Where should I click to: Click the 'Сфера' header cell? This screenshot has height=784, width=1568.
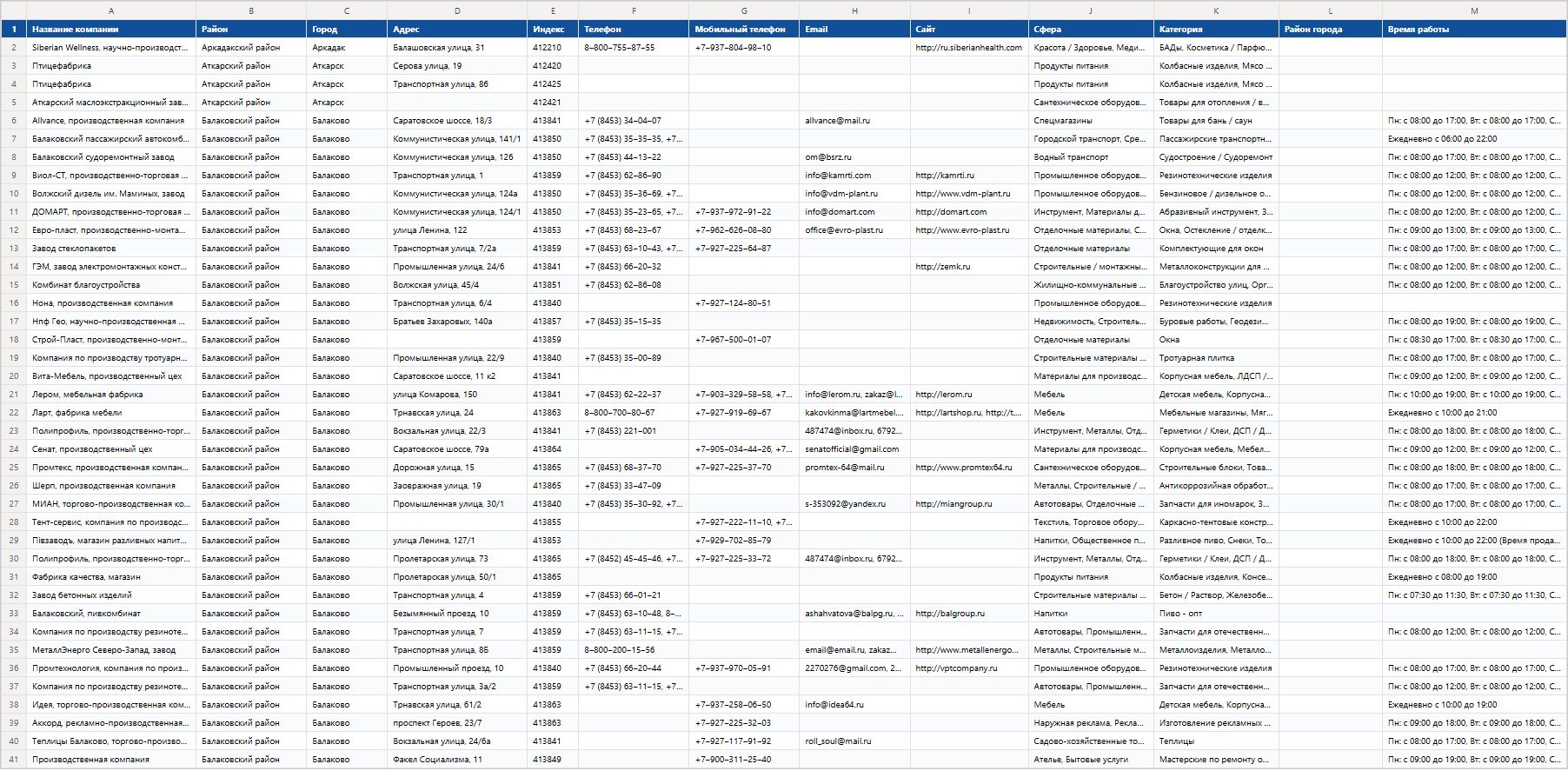(1091, 30)
